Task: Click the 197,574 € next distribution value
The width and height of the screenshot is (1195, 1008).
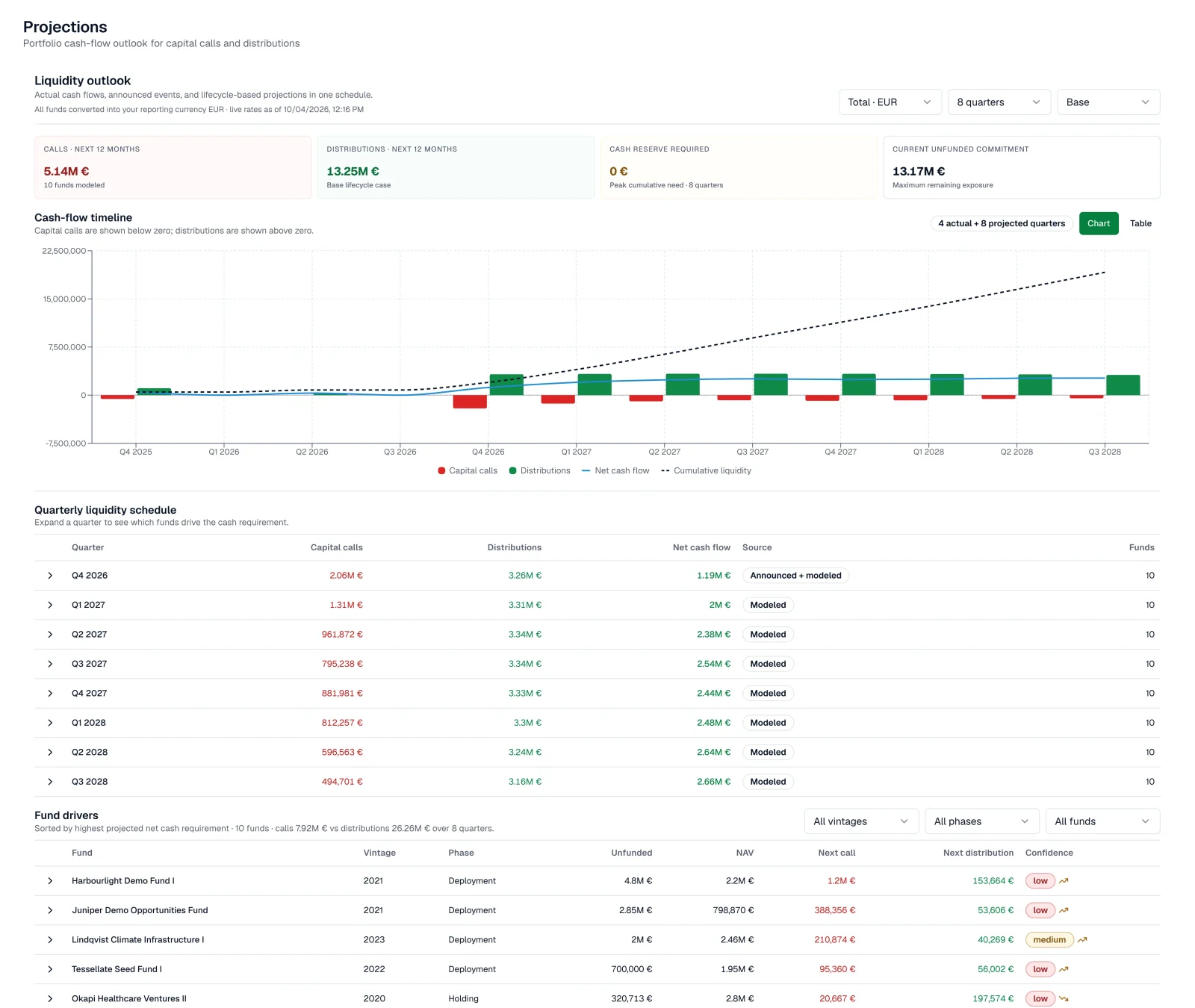Action: click(993, 999)
